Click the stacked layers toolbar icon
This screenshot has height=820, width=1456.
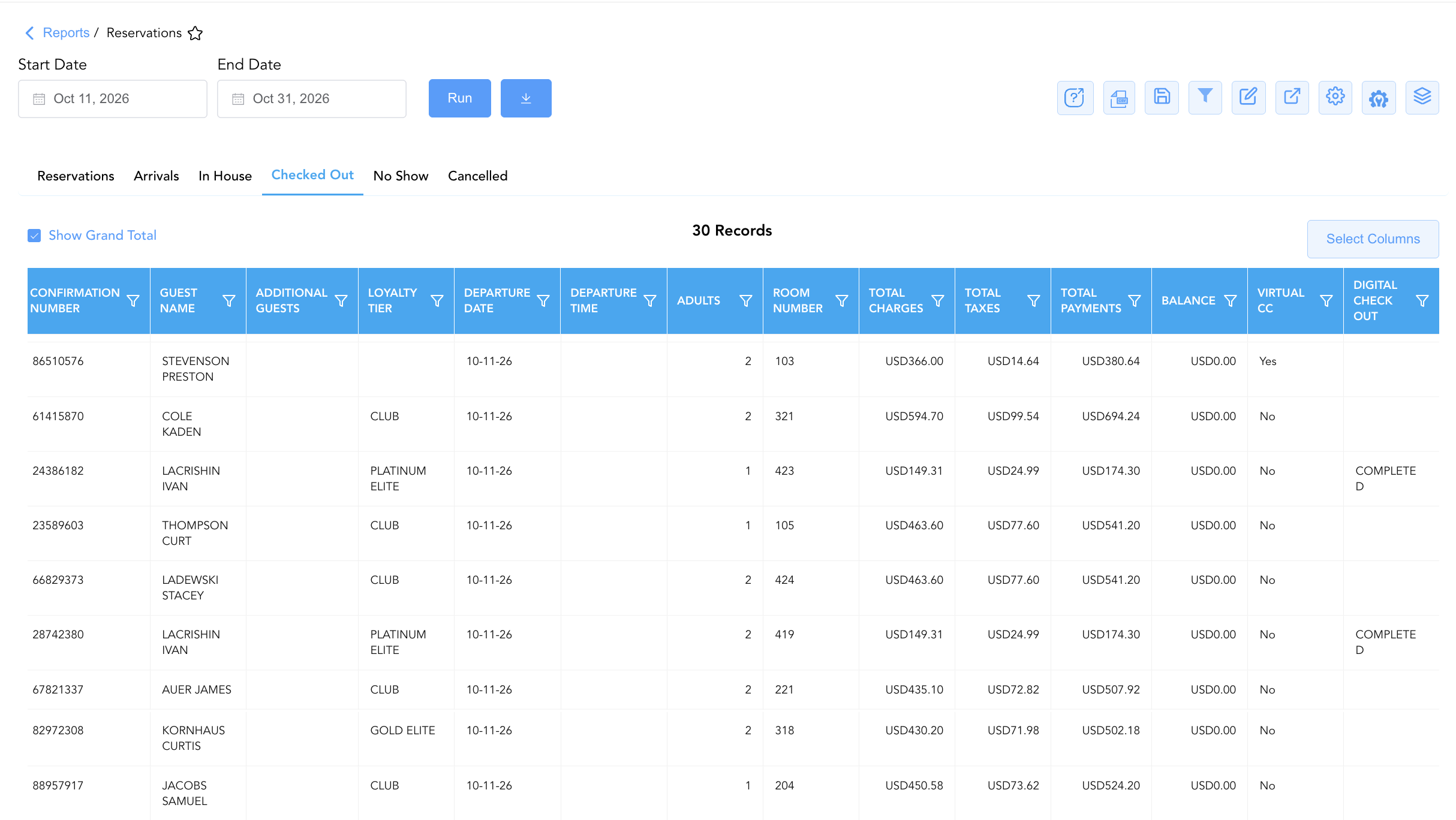tap(1422, 98)
